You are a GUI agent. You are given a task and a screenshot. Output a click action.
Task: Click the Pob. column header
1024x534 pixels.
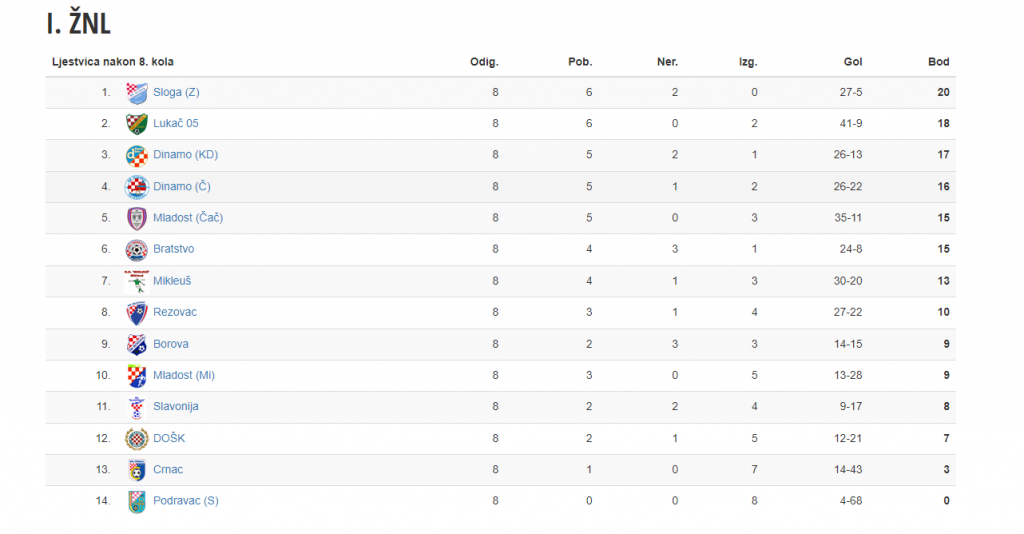tap(580, 62)
